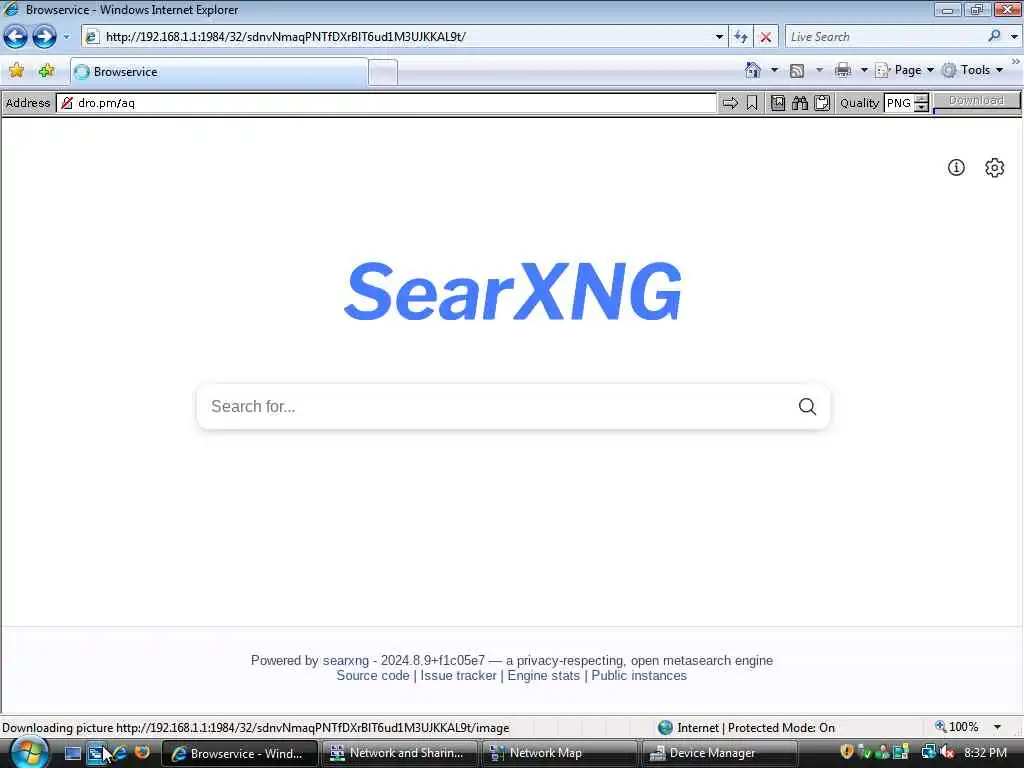Click the RSS feeds icon

[797, 71]
